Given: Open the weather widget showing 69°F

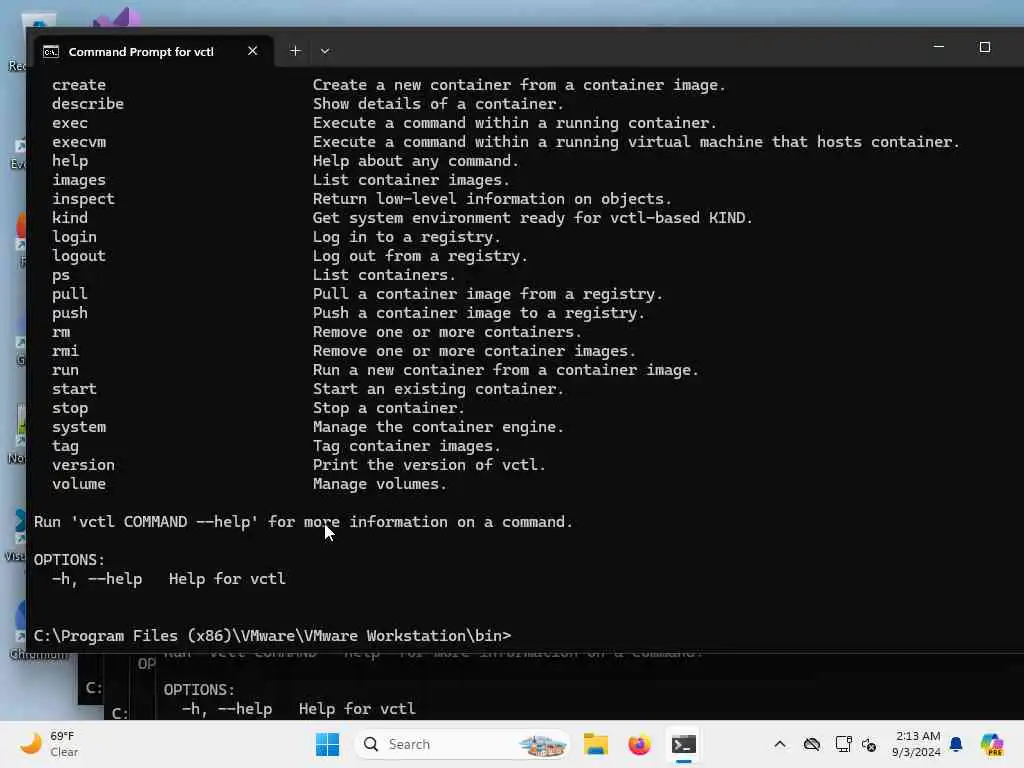Looking at the screenshot, I should click(x=49, y=744).
